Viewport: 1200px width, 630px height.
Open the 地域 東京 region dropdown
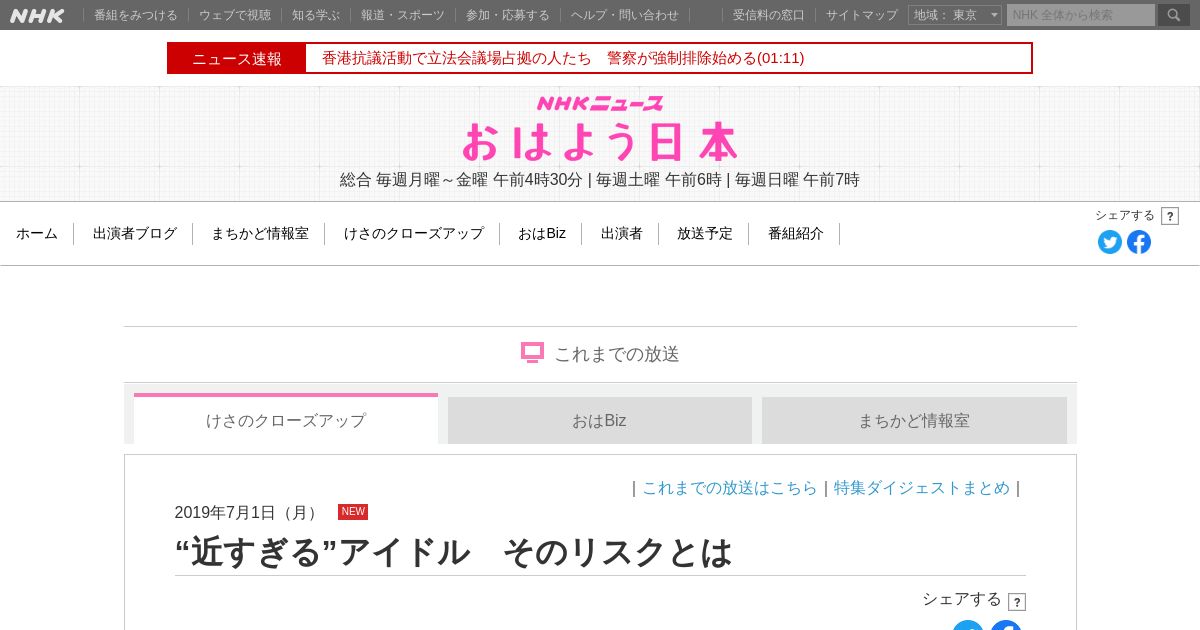[x=954, y=15]
